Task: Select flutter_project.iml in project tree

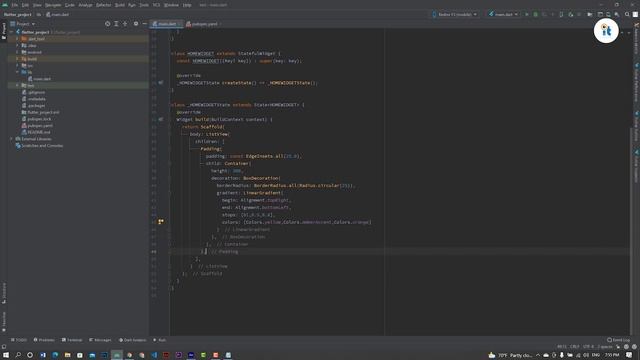Action: [40, 112]
